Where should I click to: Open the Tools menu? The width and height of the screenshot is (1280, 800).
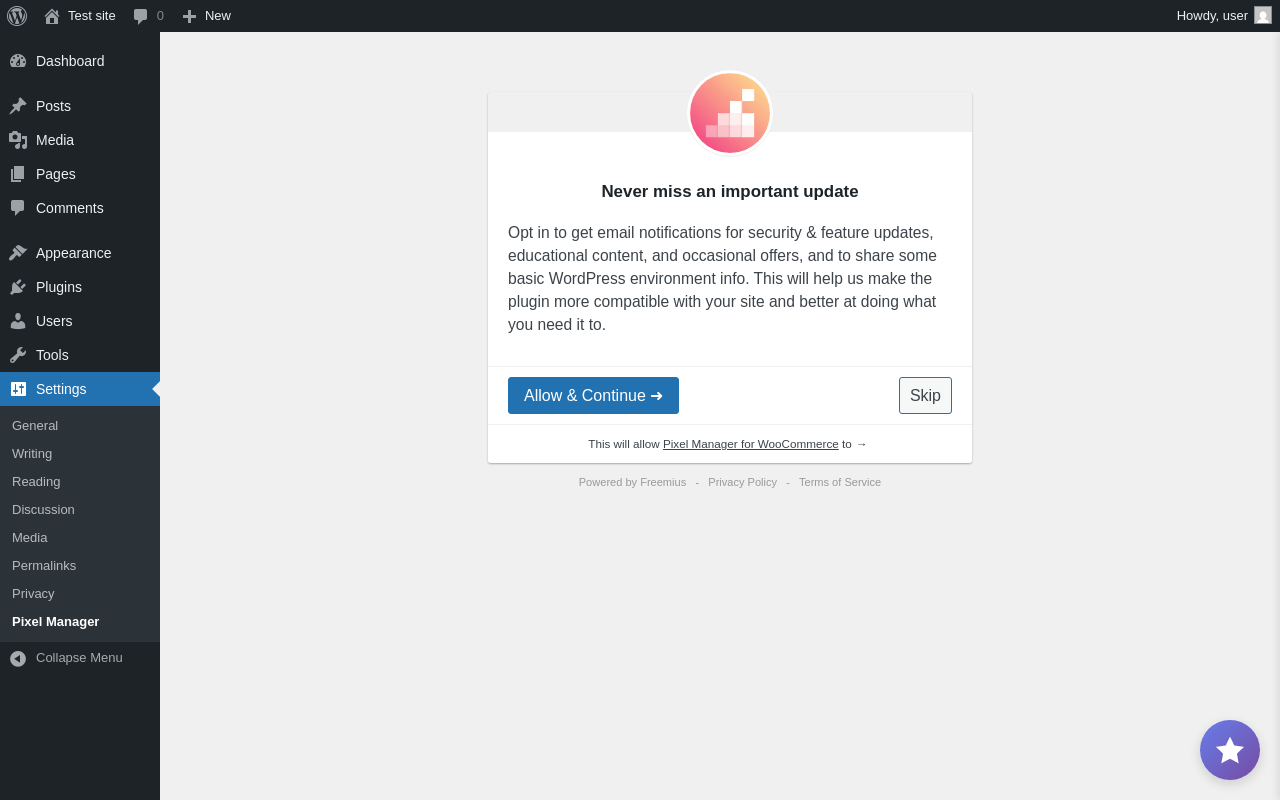(x=80, y=355)
